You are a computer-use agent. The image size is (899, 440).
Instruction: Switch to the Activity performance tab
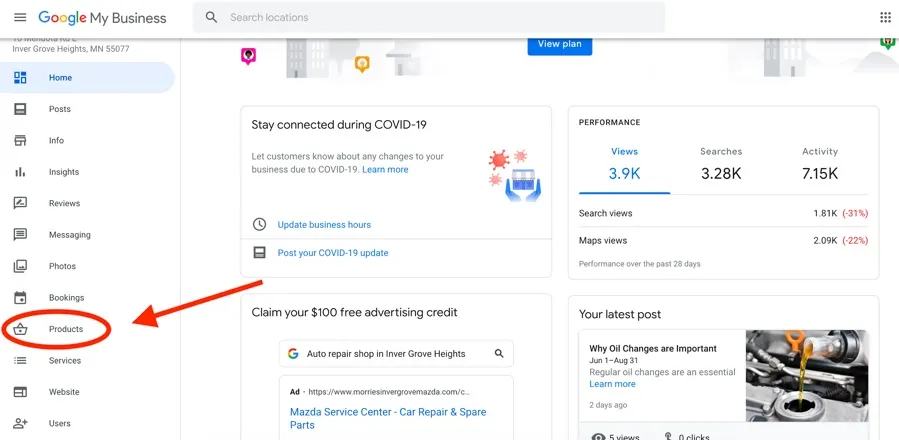(x=819, y=165)
